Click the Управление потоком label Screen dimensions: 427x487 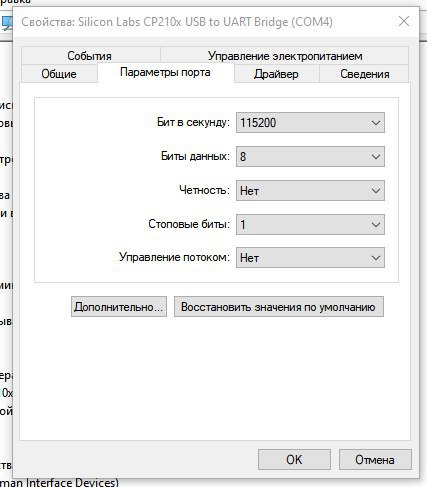point(174,257)
